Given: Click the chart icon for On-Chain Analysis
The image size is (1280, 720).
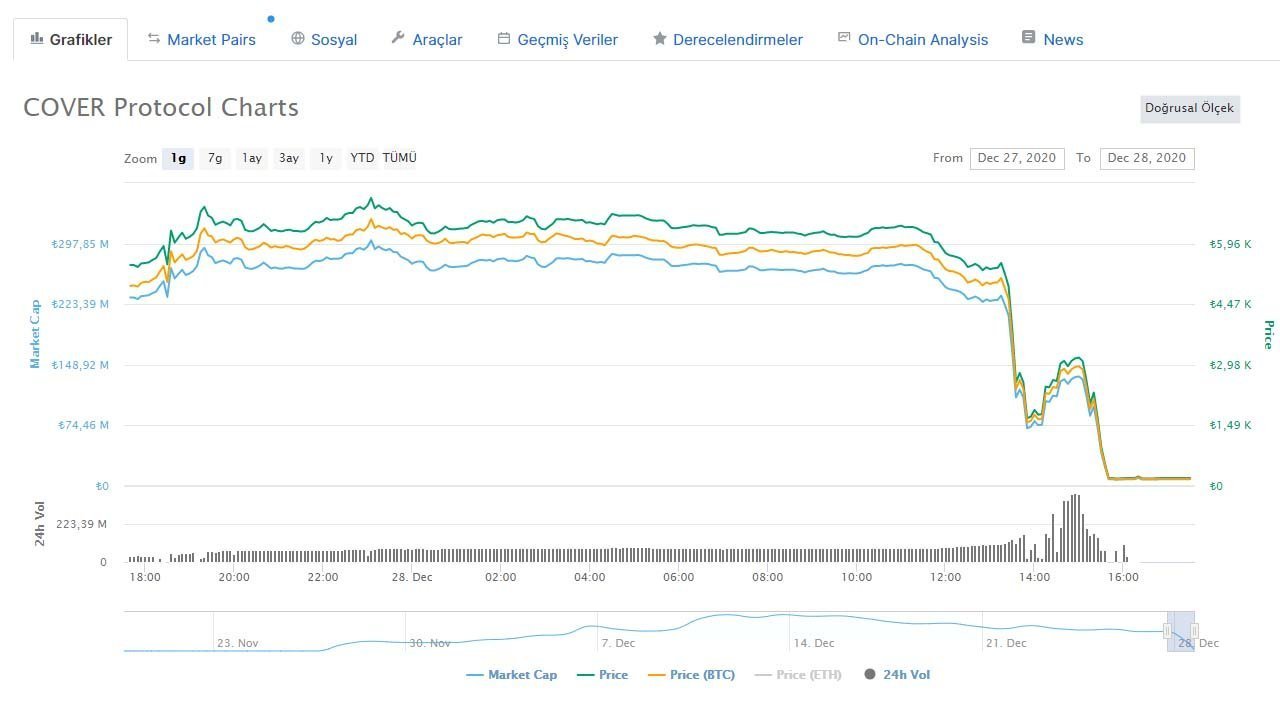Looking at the screenshot, I should pyautogui.click(x=844, y=38).
